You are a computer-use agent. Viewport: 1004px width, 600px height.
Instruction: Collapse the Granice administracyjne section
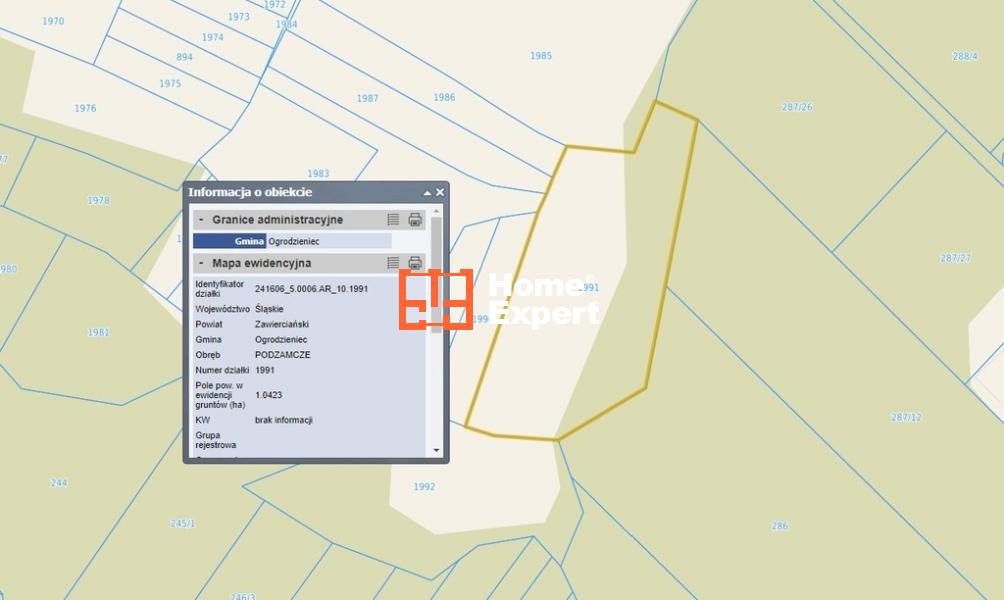[201, 220]
